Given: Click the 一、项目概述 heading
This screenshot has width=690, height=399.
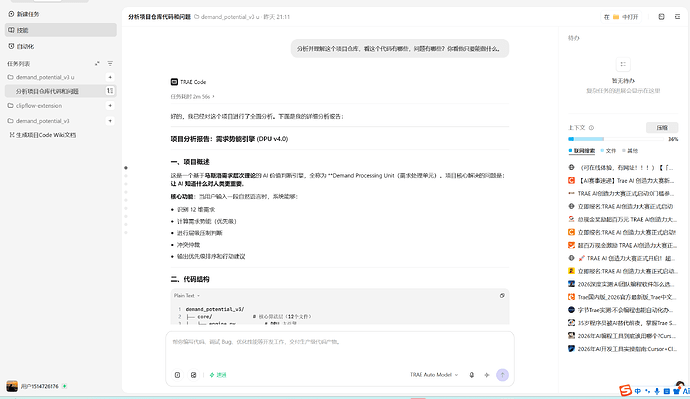Looking at the screenshot, I should tap(190, 162).
